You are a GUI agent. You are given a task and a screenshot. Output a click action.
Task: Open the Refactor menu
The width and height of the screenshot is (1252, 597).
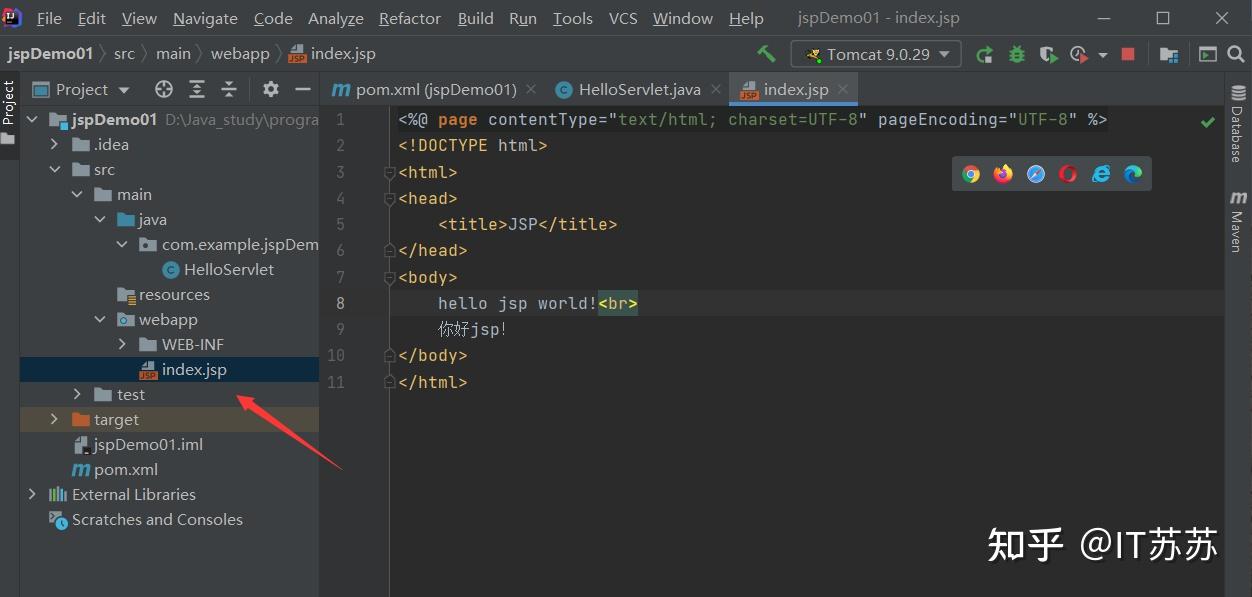410,18
